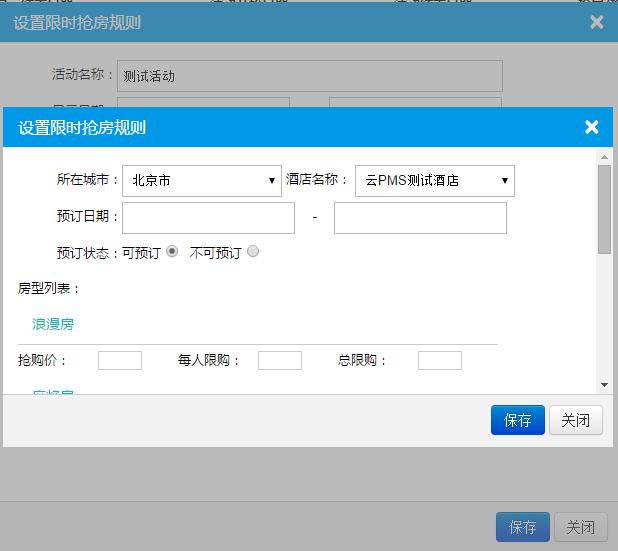Image resolution: width=618 pixels, height=551 pixels.
Task: Click the dimmed 保存 button in outer dialog
Action: point(522,527)
